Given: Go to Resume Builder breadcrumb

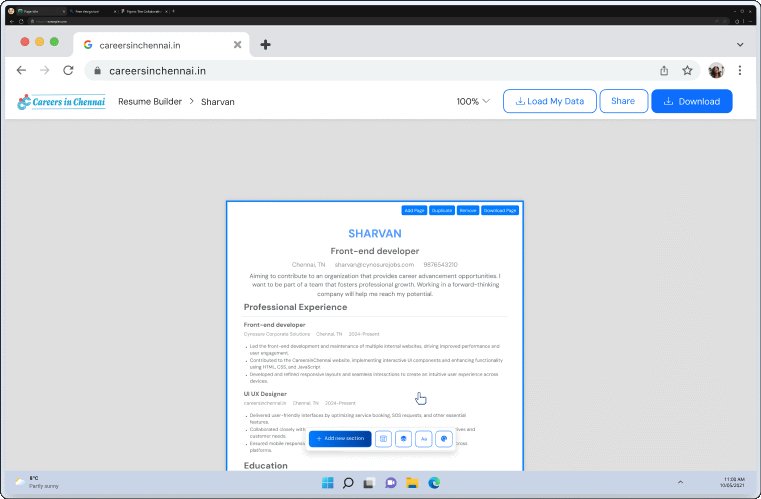Looking at the screenshot, I should [150, 101].
